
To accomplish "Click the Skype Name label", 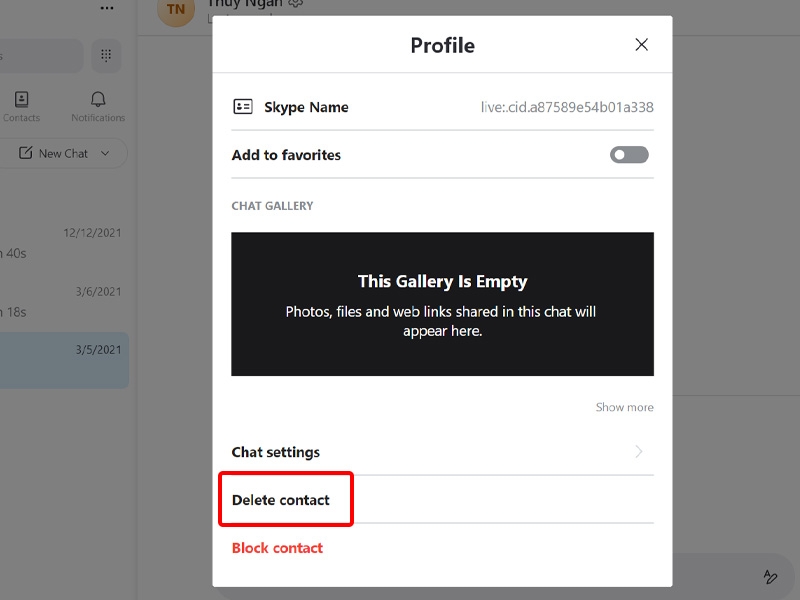I will click(306, 107).
